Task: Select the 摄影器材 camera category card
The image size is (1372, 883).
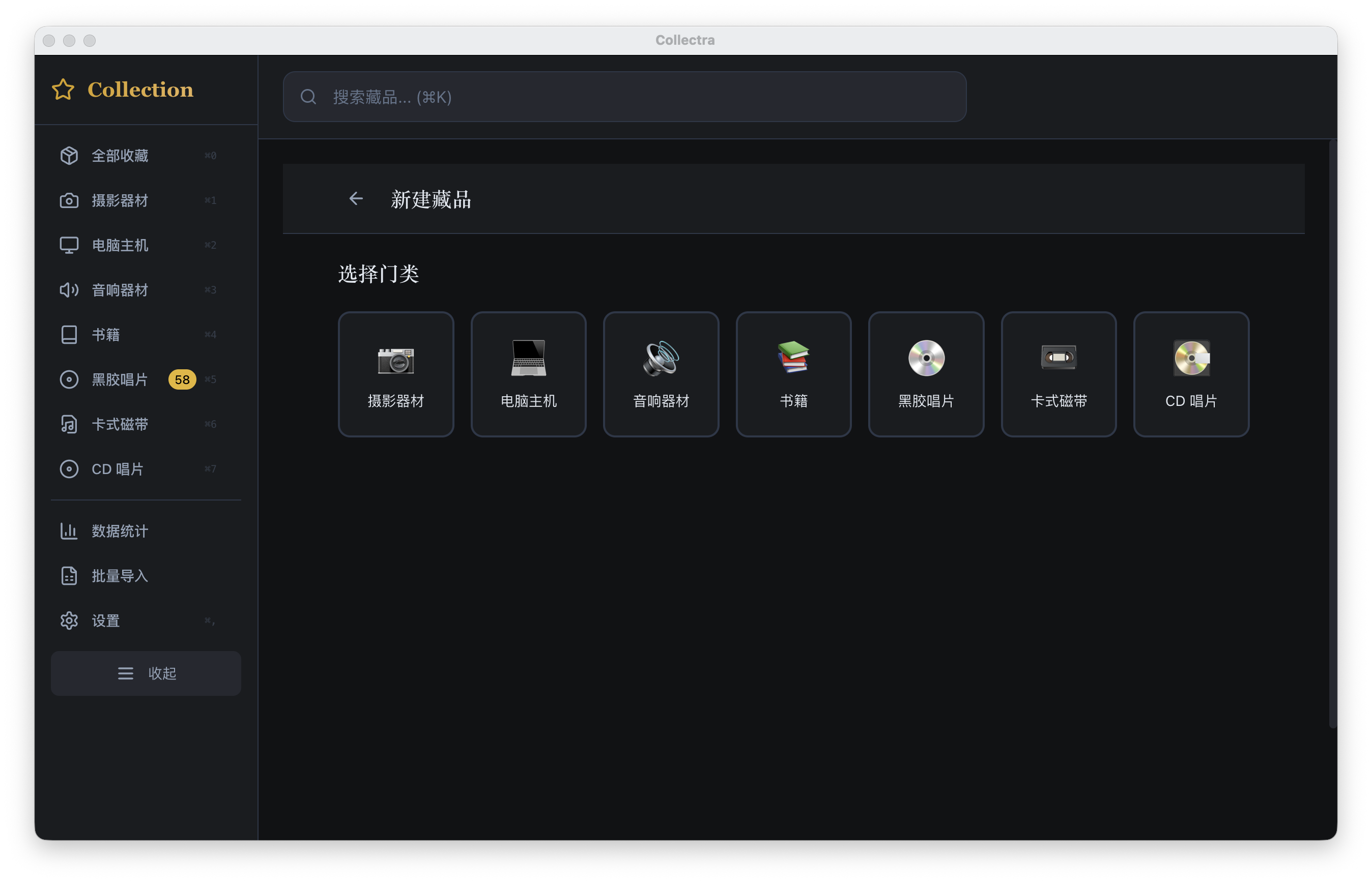Action: (396, 374)
